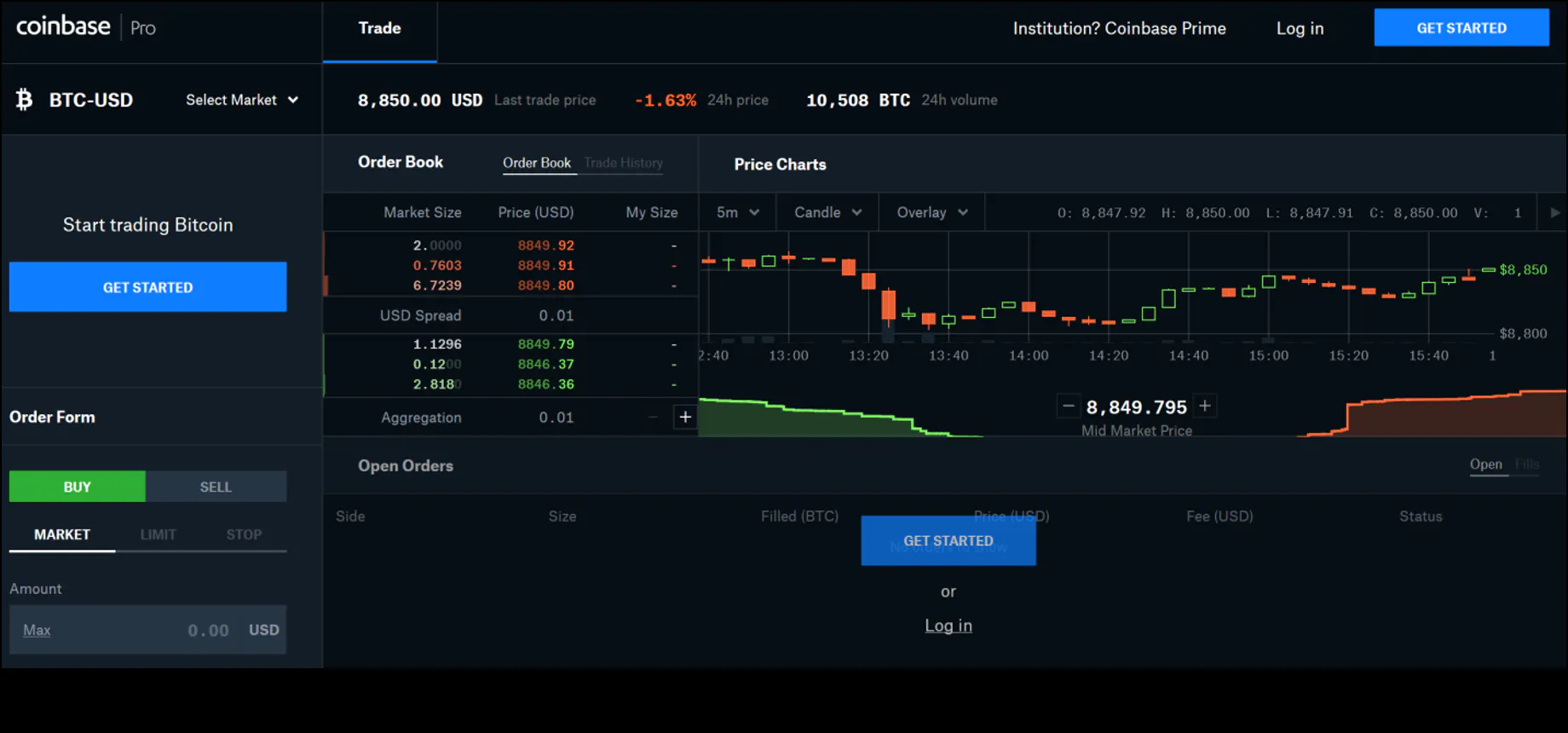The image size is (1568, 733).
Task: Click ask price 8849.92
Action: pyautogui.click(x=545, y=245)
